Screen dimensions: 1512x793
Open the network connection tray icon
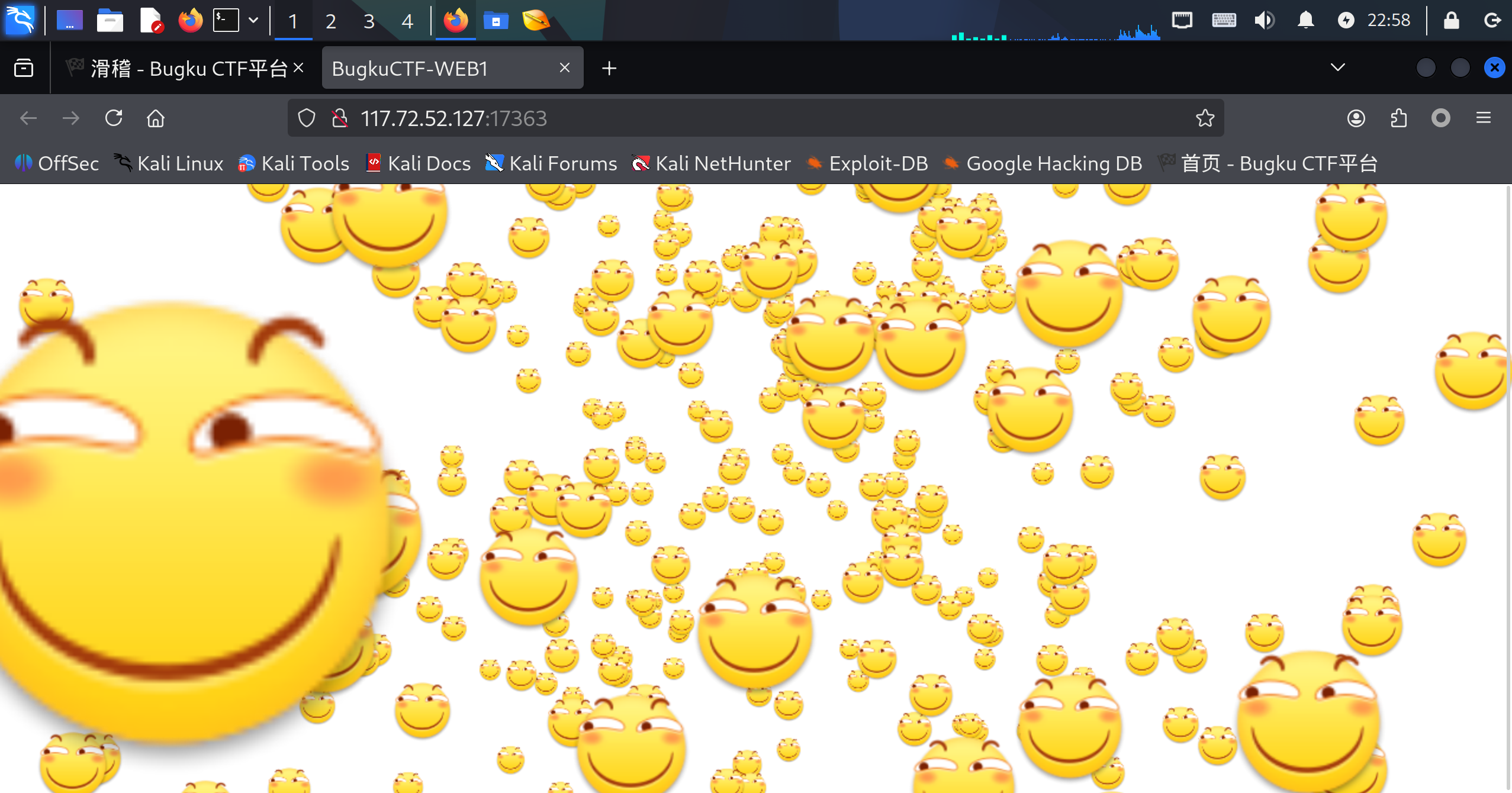click(1182, 21)
